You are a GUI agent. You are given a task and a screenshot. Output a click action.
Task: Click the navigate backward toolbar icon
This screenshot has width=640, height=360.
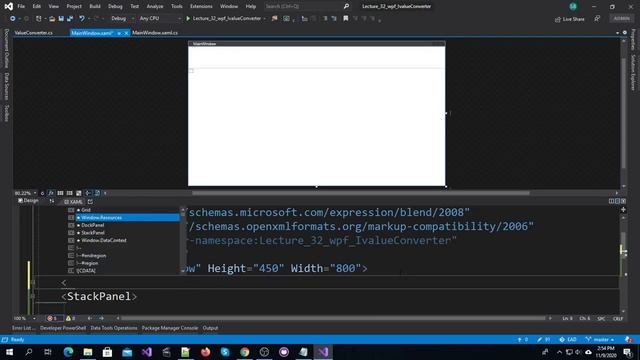tap(13, 19)
